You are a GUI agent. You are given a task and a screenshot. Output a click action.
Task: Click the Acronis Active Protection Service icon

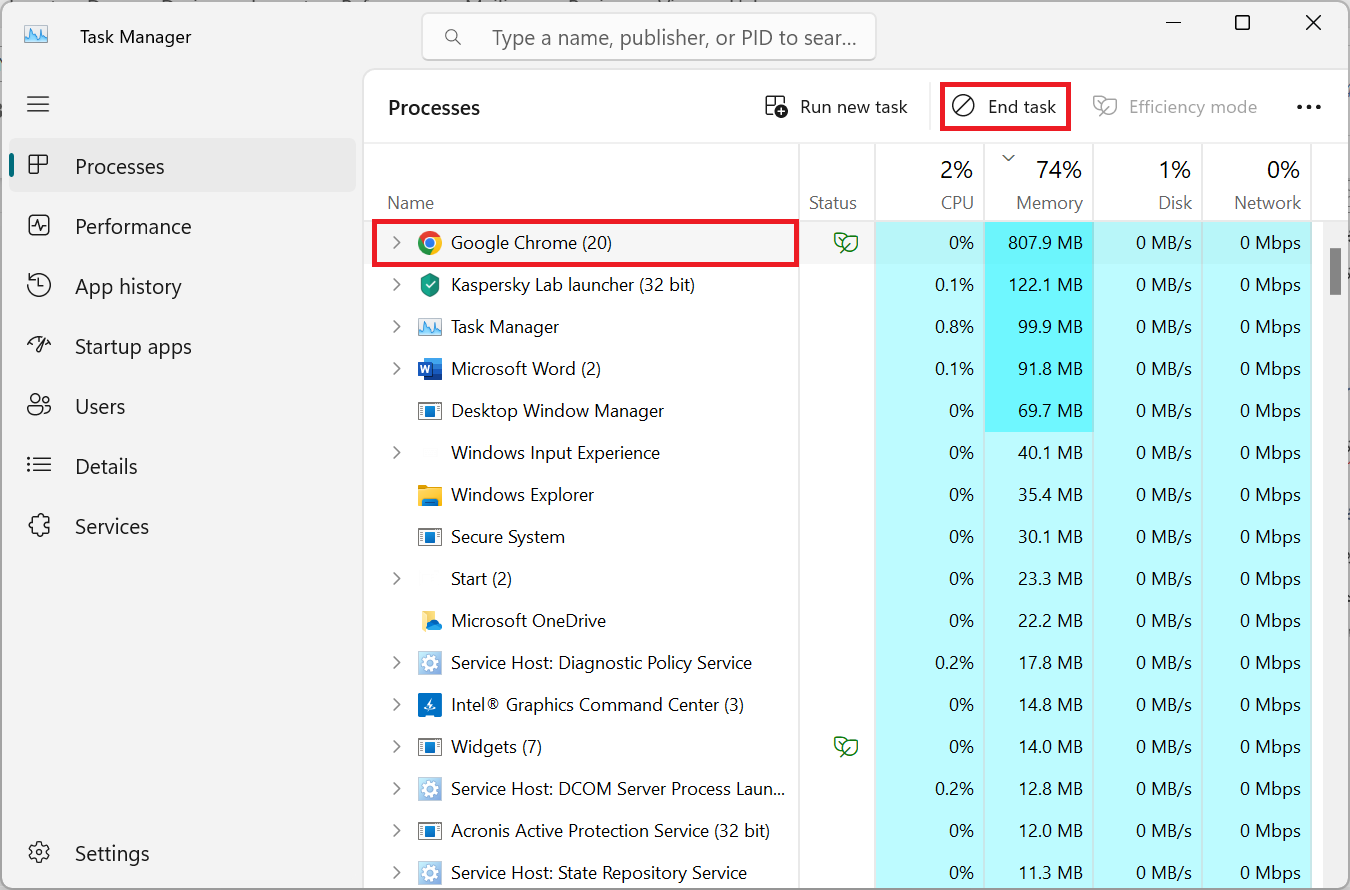(430, 831)
